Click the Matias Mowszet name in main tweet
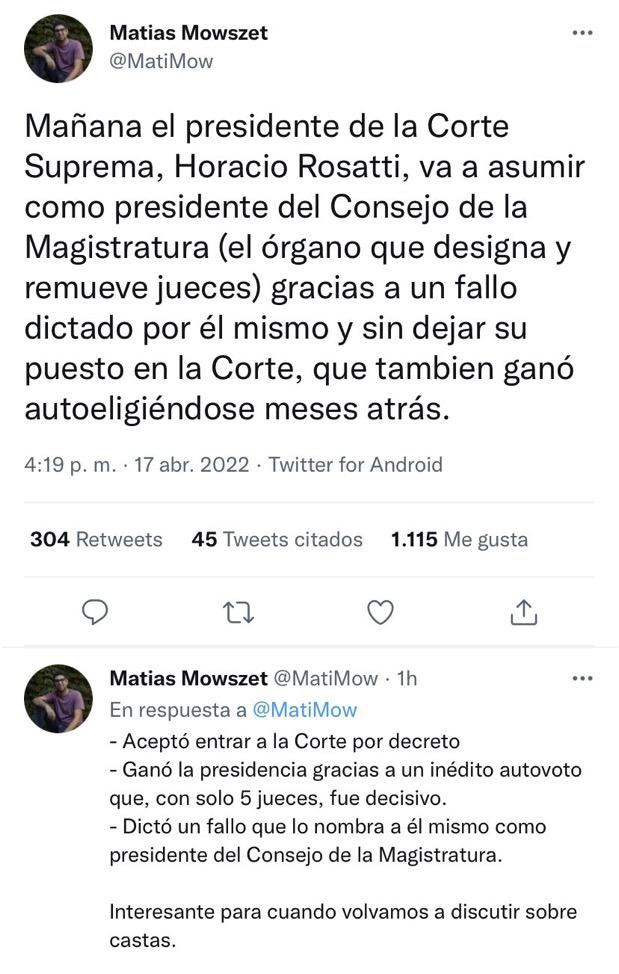The height and width of the screenshot is (974, 619). tap(188, 33)
